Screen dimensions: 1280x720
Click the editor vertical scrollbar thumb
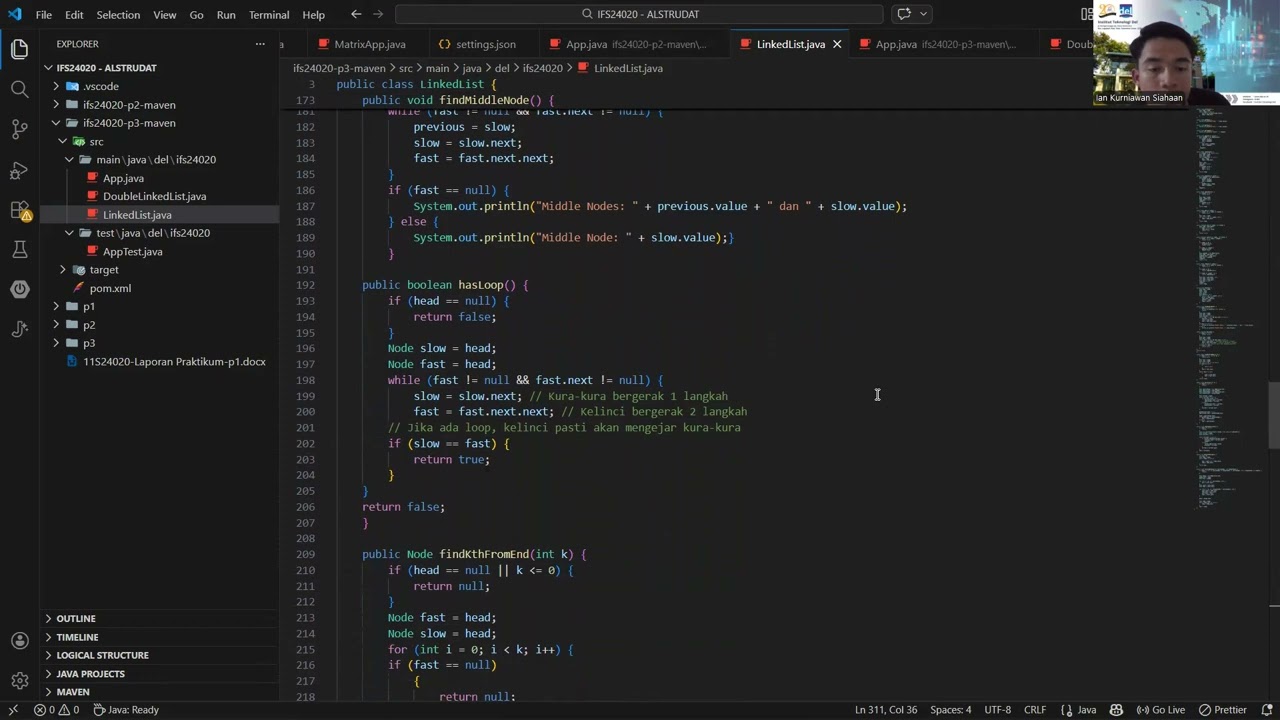click(1274, 415)
